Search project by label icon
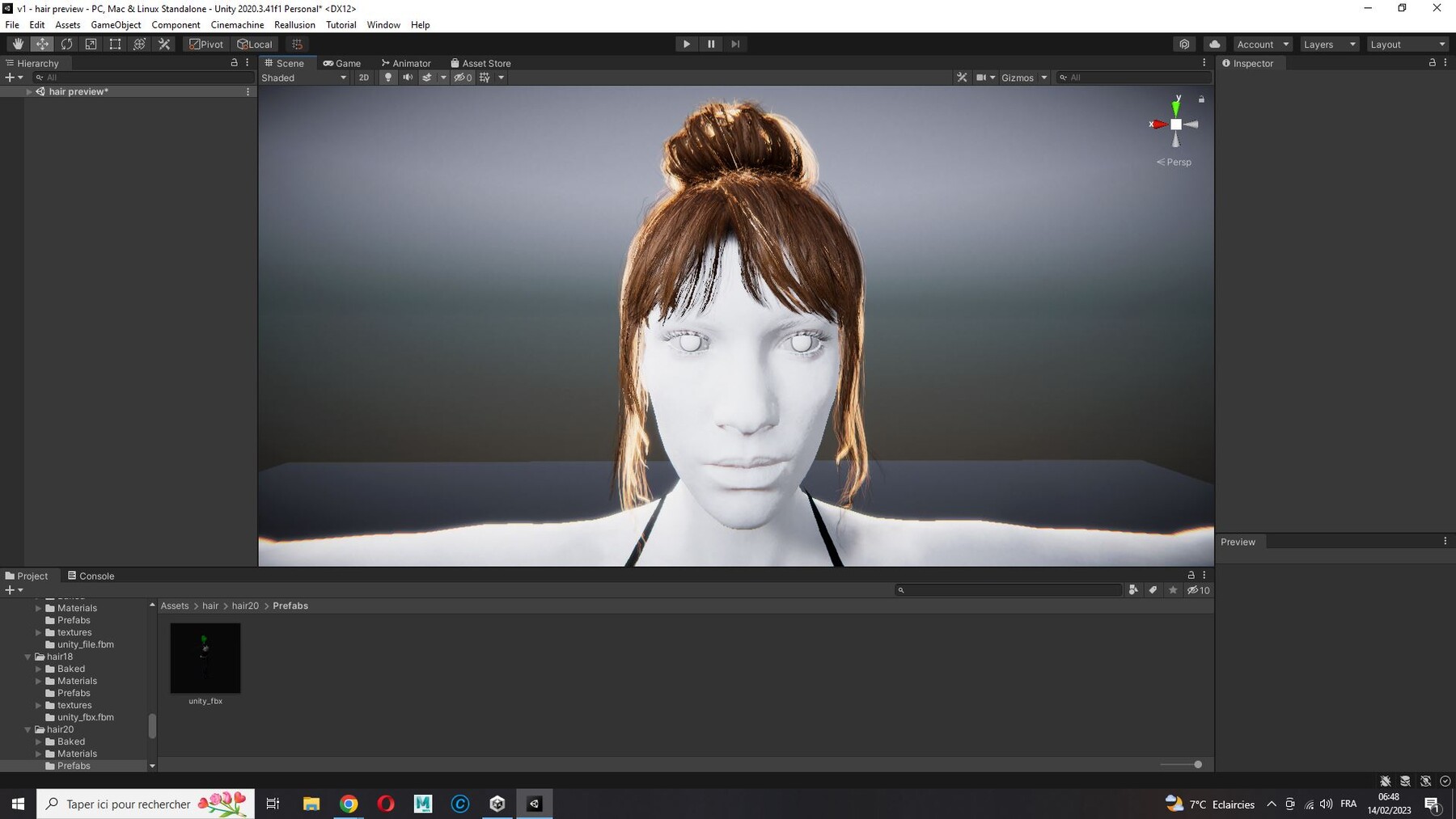 click(x=1153, y=590)
